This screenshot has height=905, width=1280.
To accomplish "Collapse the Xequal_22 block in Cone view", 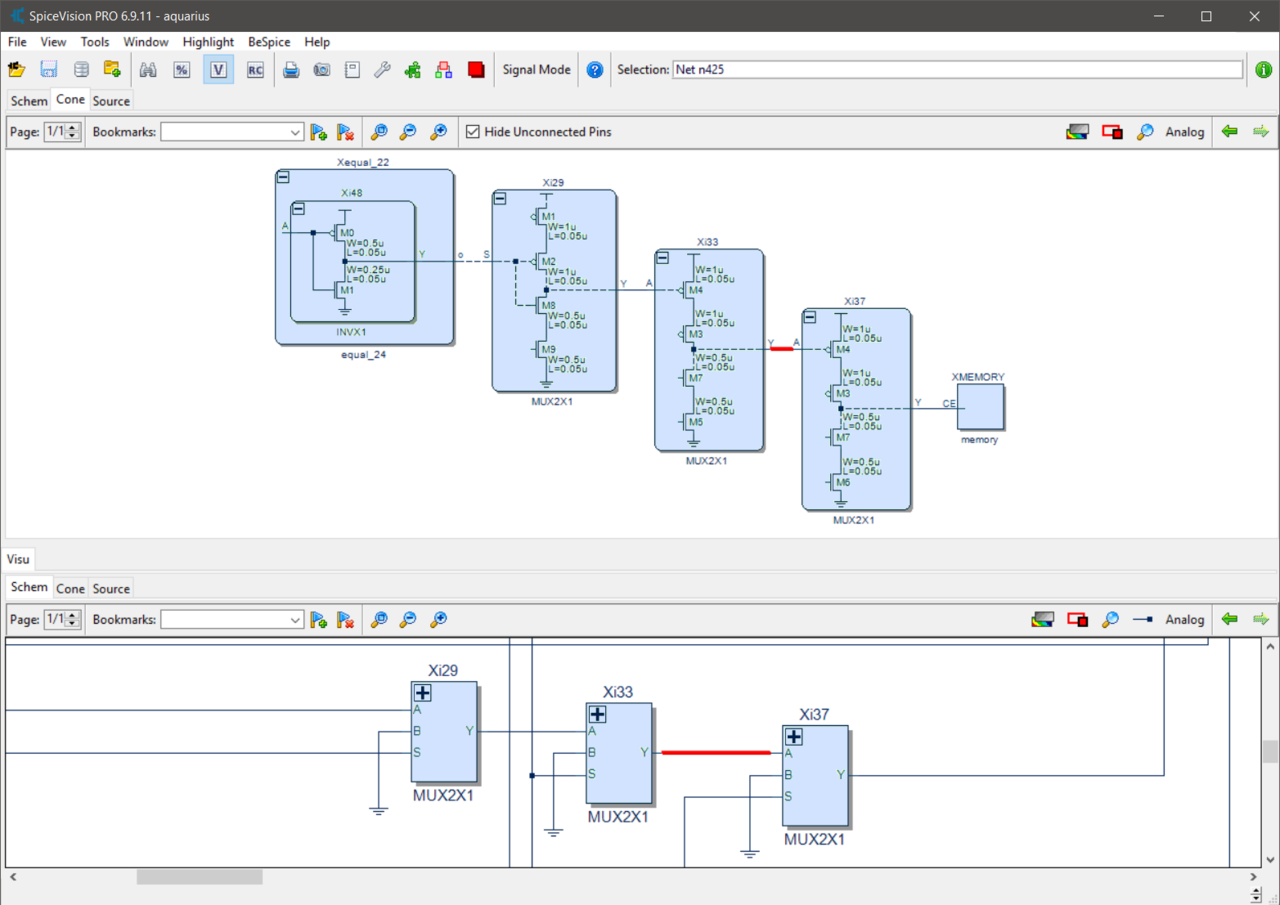I will click(x=283, y=177).
